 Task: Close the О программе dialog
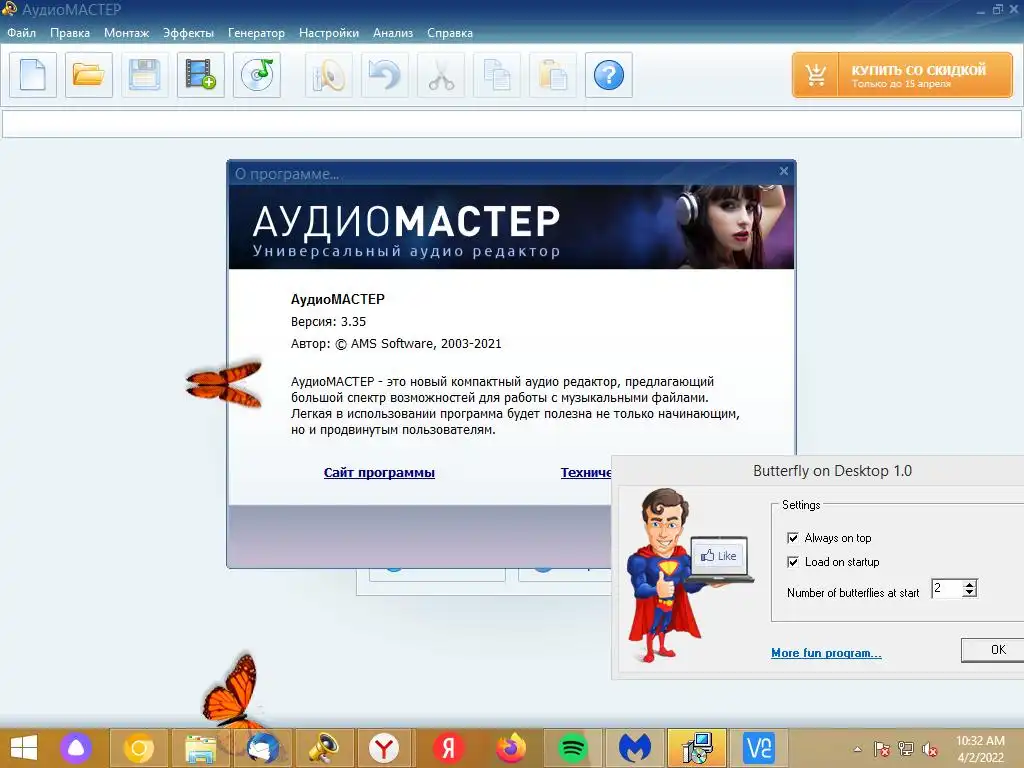(784, 171)
